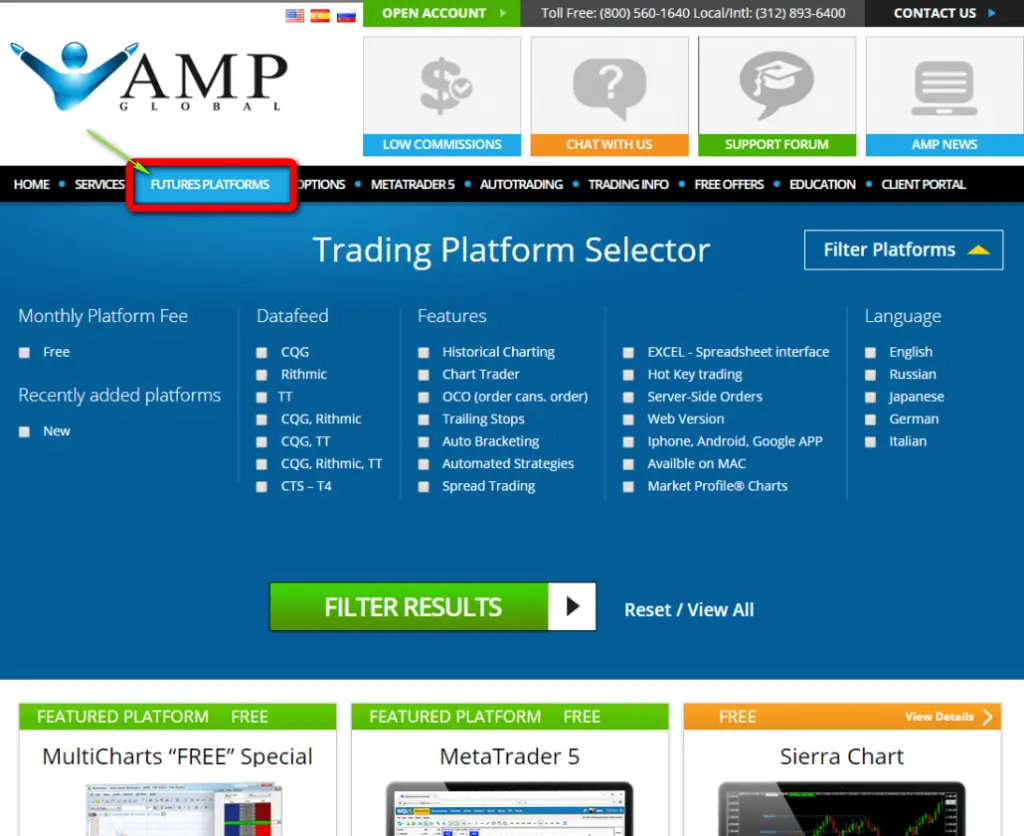Image resolution: width=1024 pixels, height=836 pixels.
Task: Collapse the Filter Platforms panel
Action: [902, 250]
